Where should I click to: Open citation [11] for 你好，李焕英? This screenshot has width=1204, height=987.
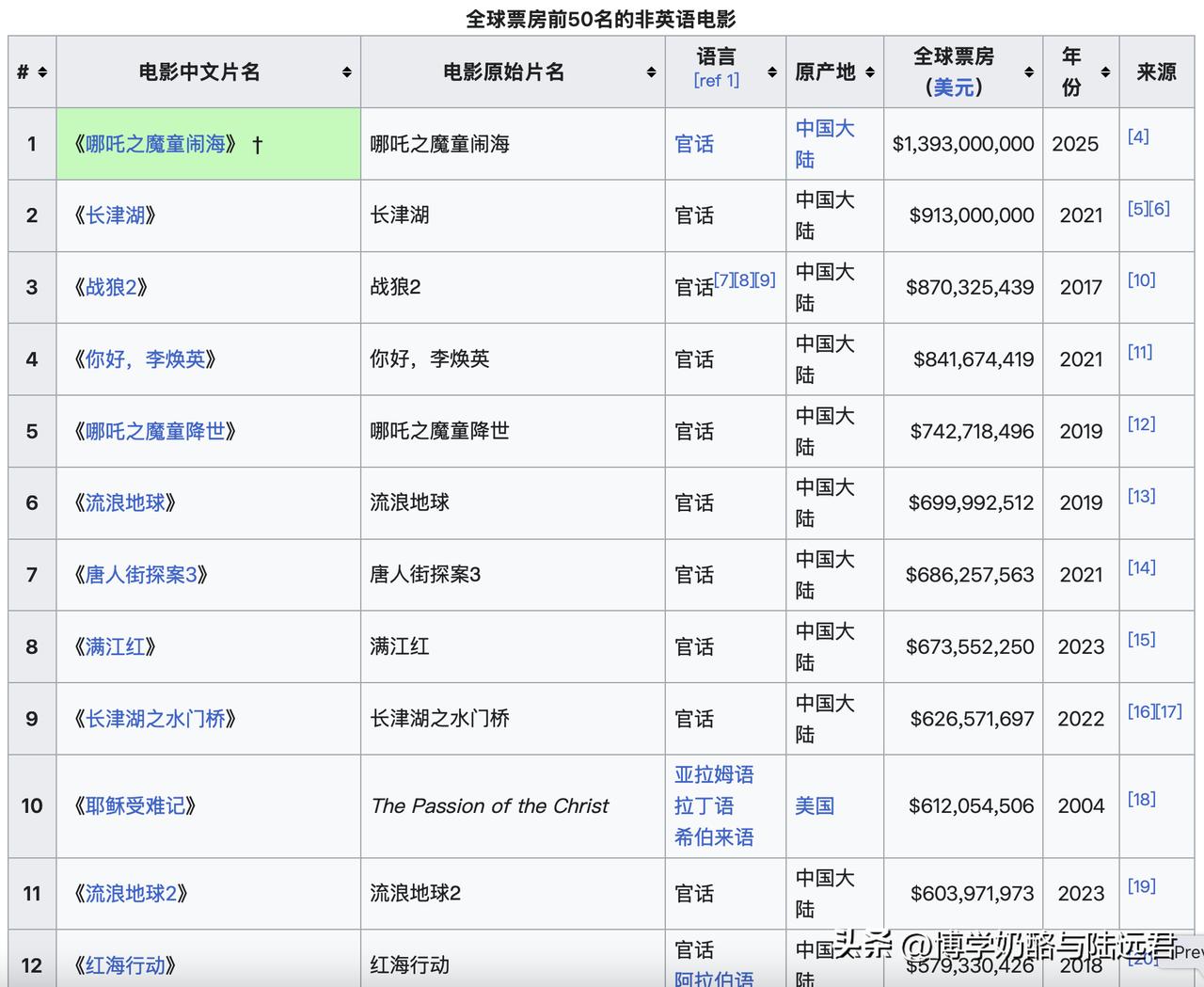point(1140,352)
